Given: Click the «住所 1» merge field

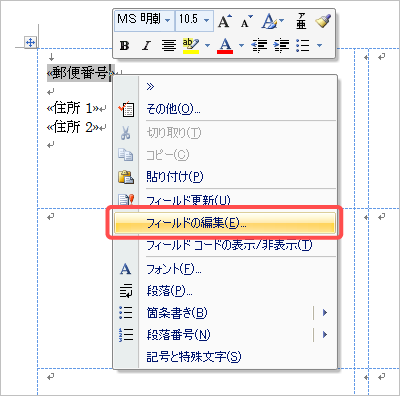Looking at the screenshot, I should 73,108.
